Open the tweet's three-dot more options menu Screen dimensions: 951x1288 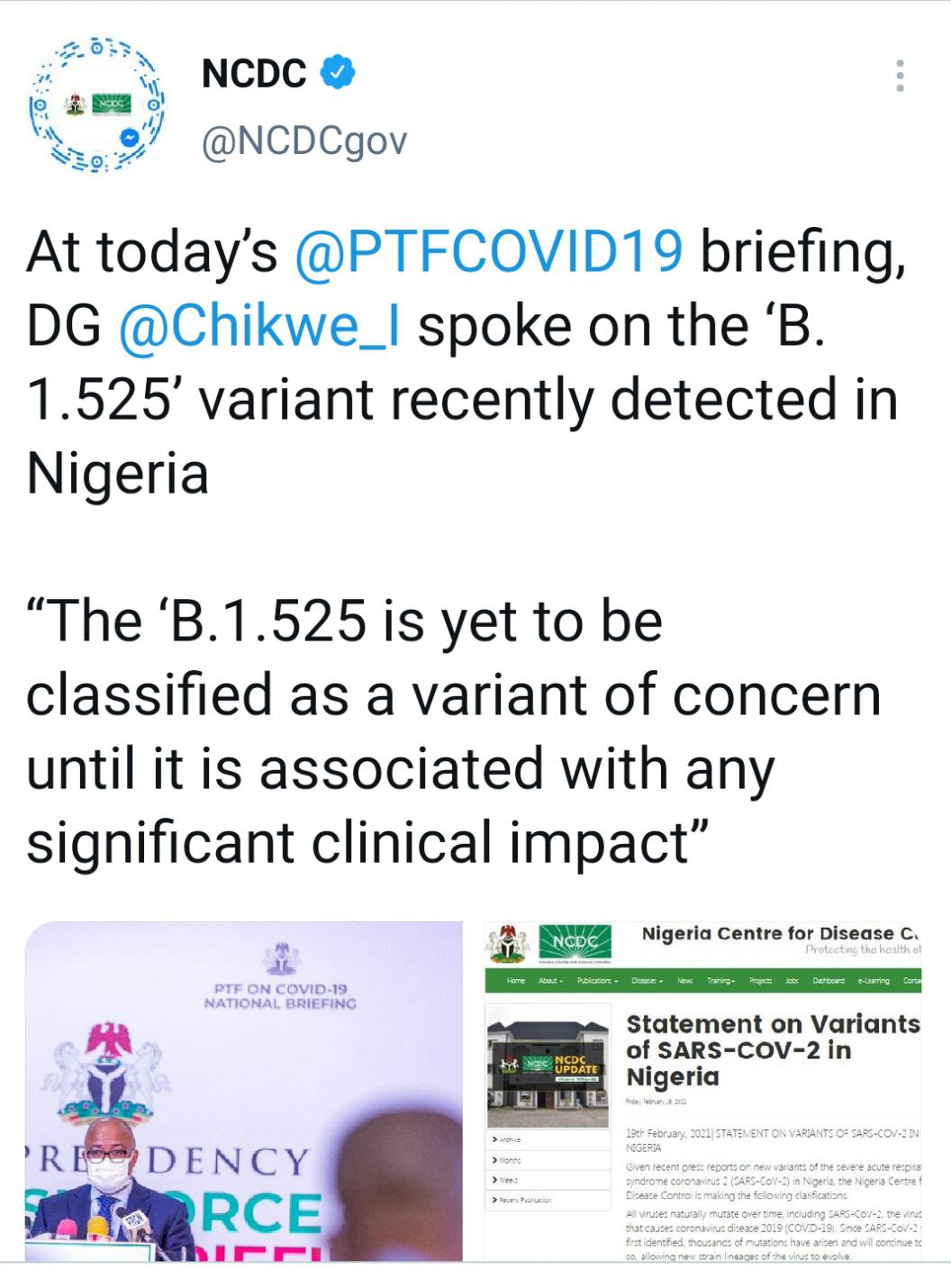pyautogui.click(x=900, y=76)
